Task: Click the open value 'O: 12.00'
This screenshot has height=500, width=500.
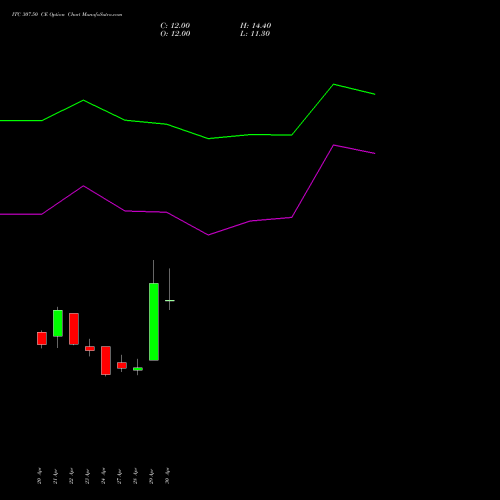Action: pos(175,34)
